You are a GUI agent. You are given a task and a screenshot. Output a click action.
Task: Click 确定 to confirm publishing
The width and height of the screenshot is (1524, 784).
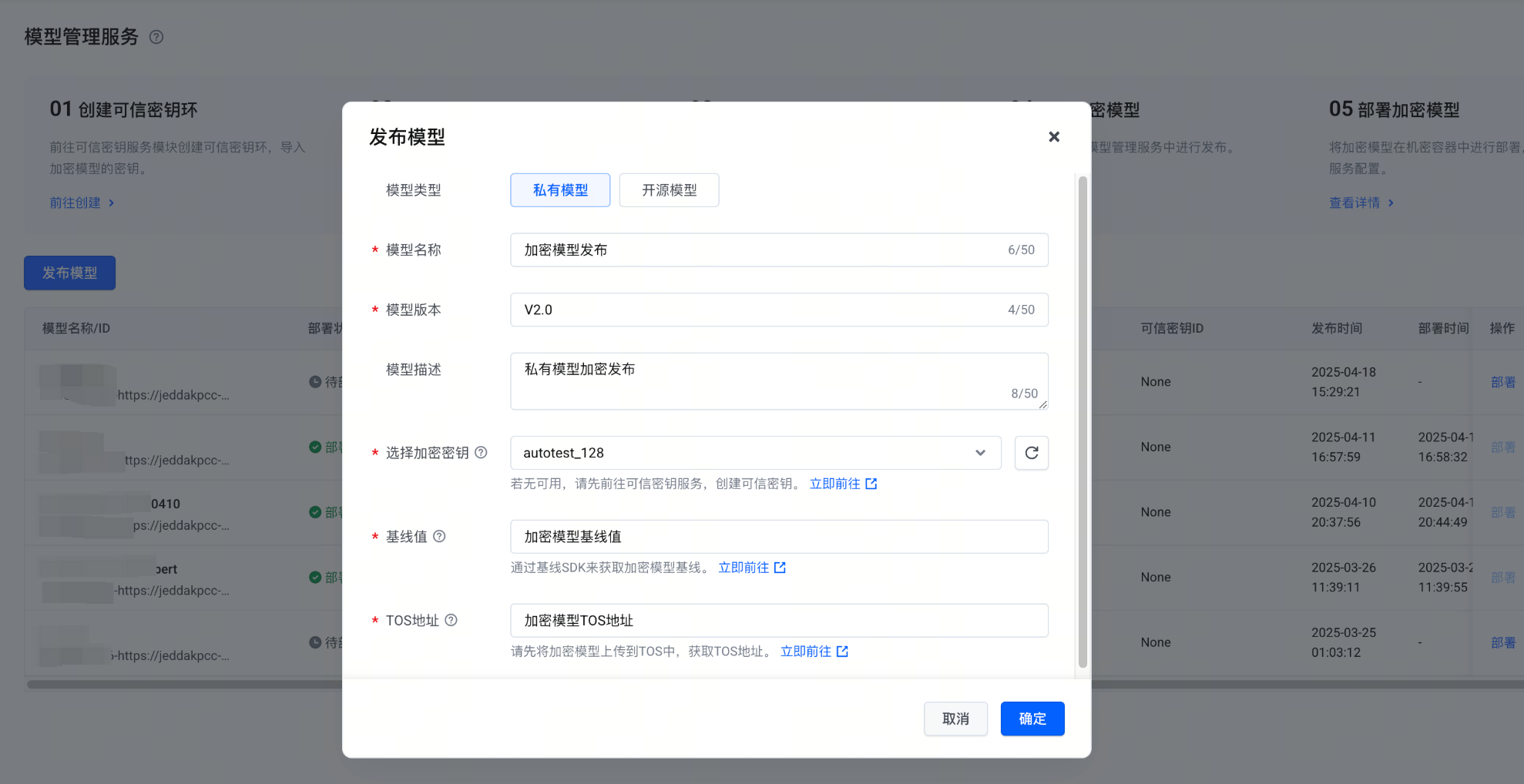pos(1032,719)
